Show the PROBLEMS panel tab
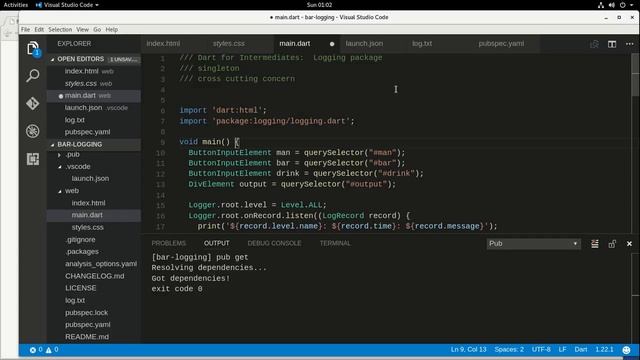Image resolution: width=640 pixels, height=360 pixels. pyautogui.click(x=169, y=243)
